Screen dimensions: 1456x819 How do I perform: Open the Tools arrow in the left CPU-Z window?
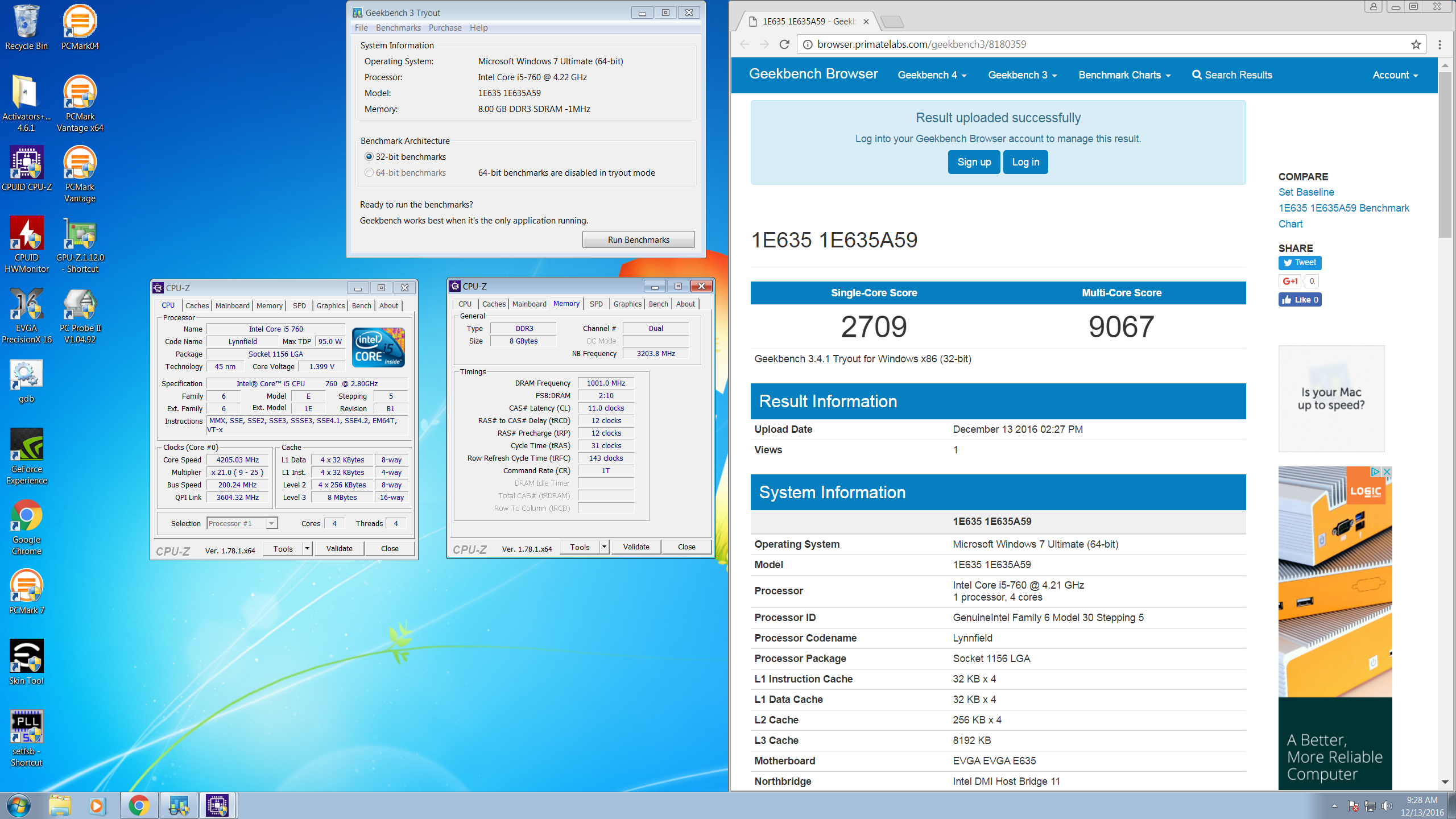[x=307, y=548]
